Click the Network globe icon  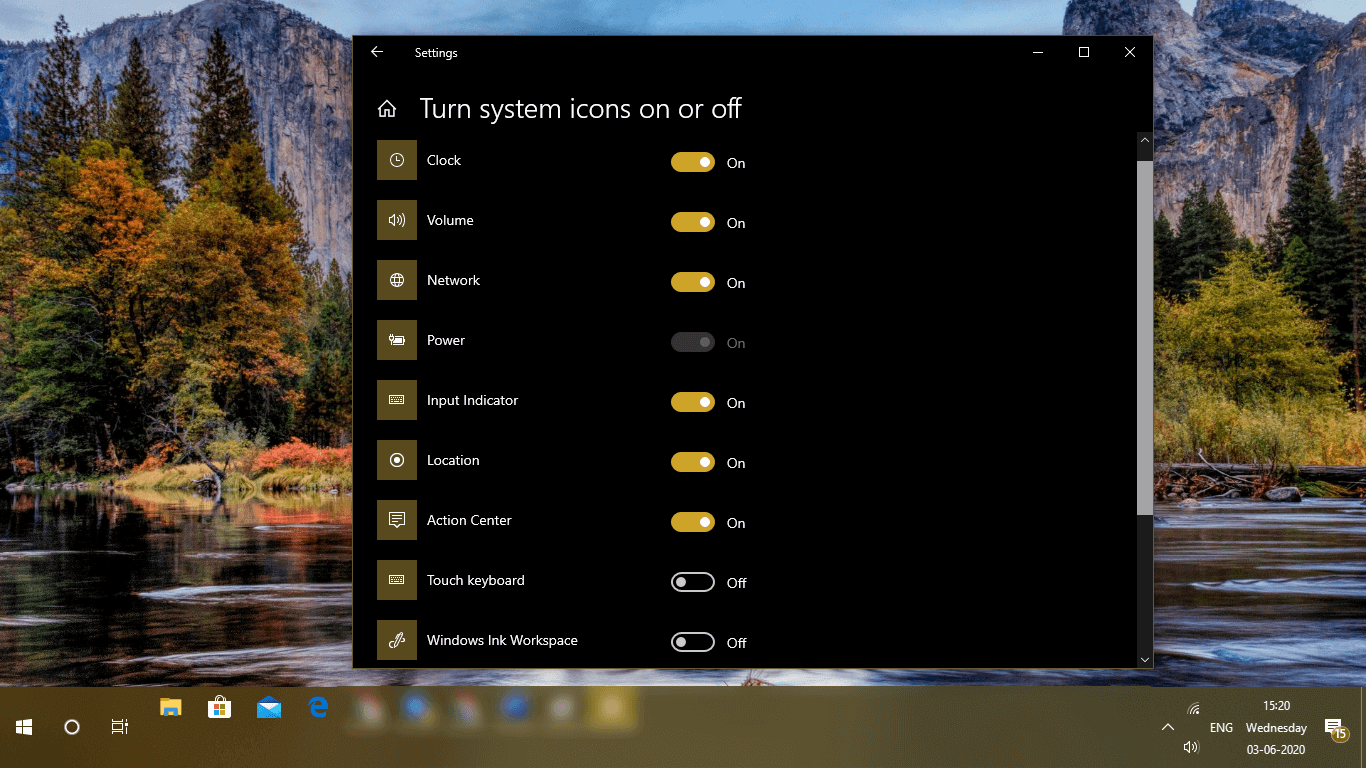[396, 280]
